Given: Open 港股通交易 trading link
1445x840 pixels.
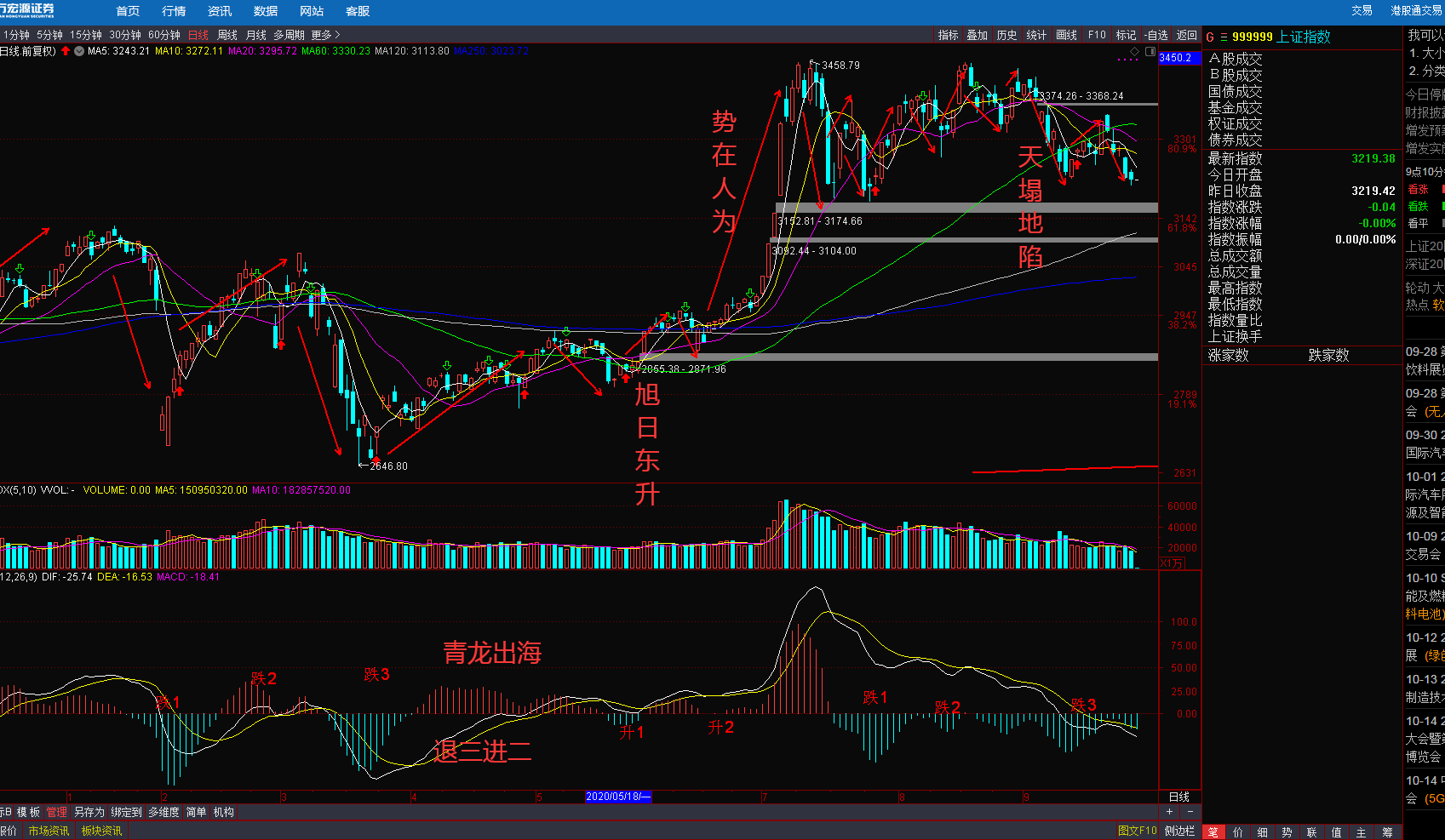Looking at the screenshot, I should tap(1417, 10).
